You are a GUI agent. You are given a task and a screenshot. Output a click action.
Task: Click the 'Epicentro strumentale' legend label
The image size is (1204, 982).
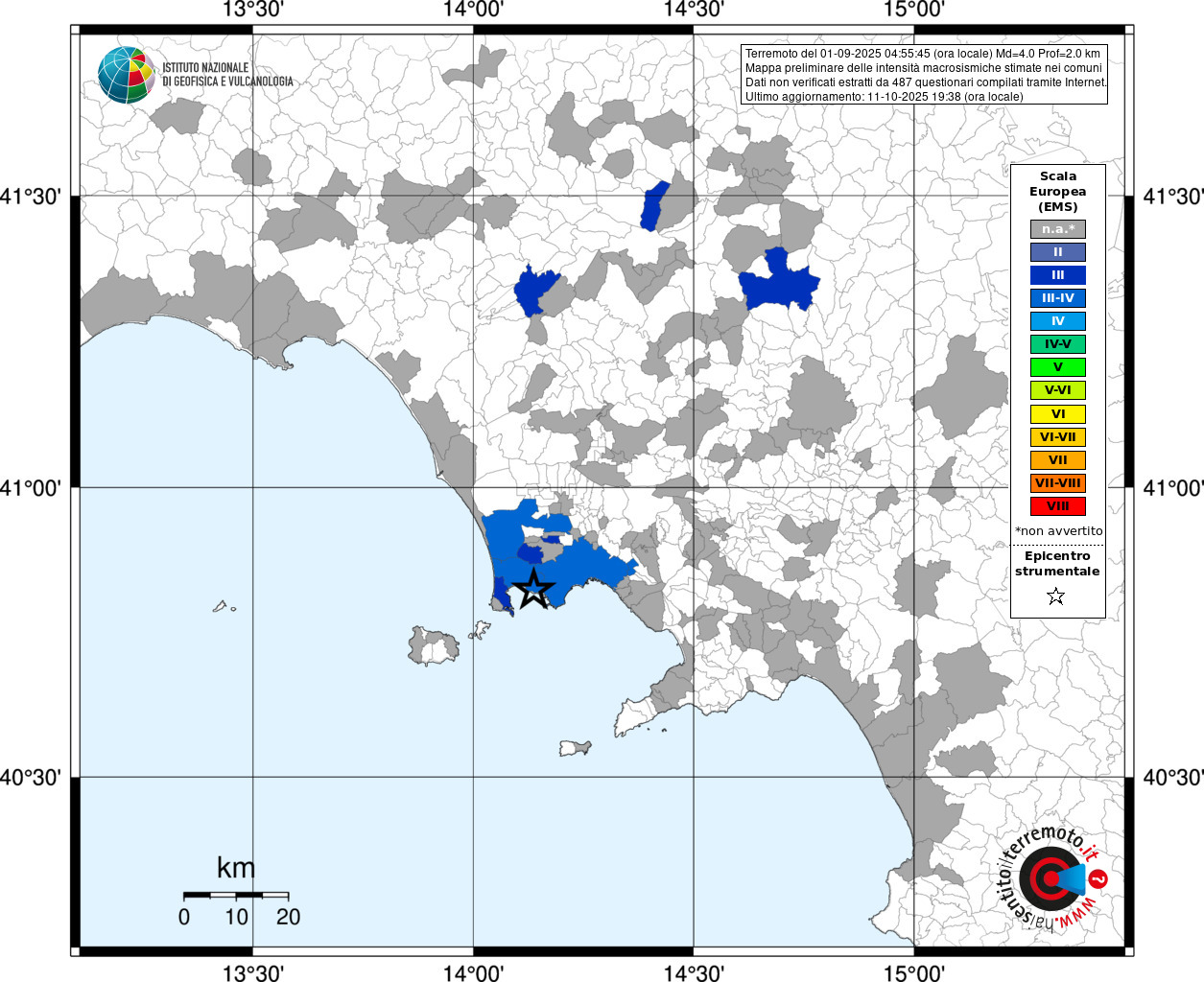pos(1057,563)
